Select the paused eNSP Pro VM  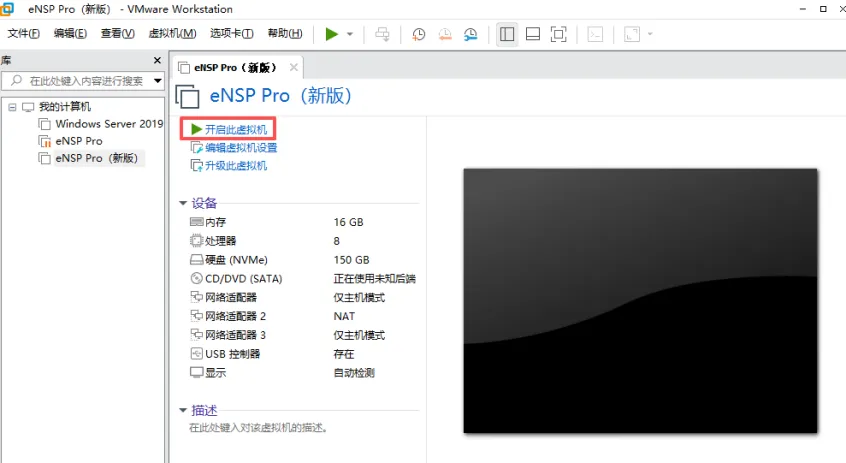(x=79, y=141)
